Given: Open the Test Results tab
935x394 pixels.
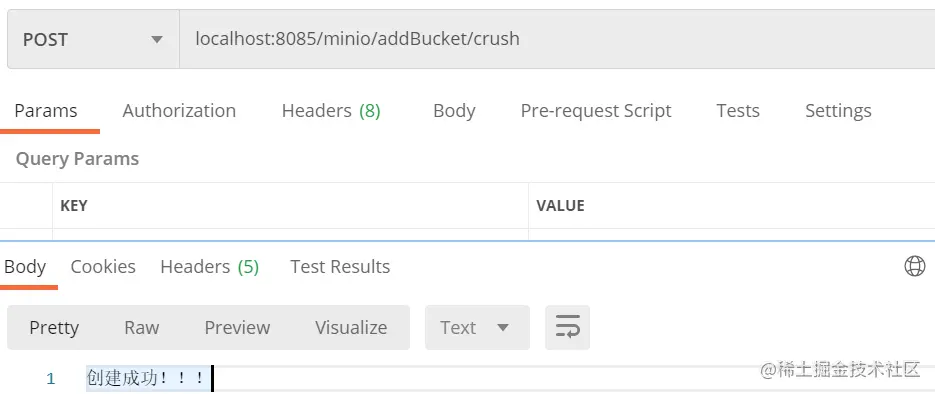Looking at the screenshot, I should [x=340, y=267].
